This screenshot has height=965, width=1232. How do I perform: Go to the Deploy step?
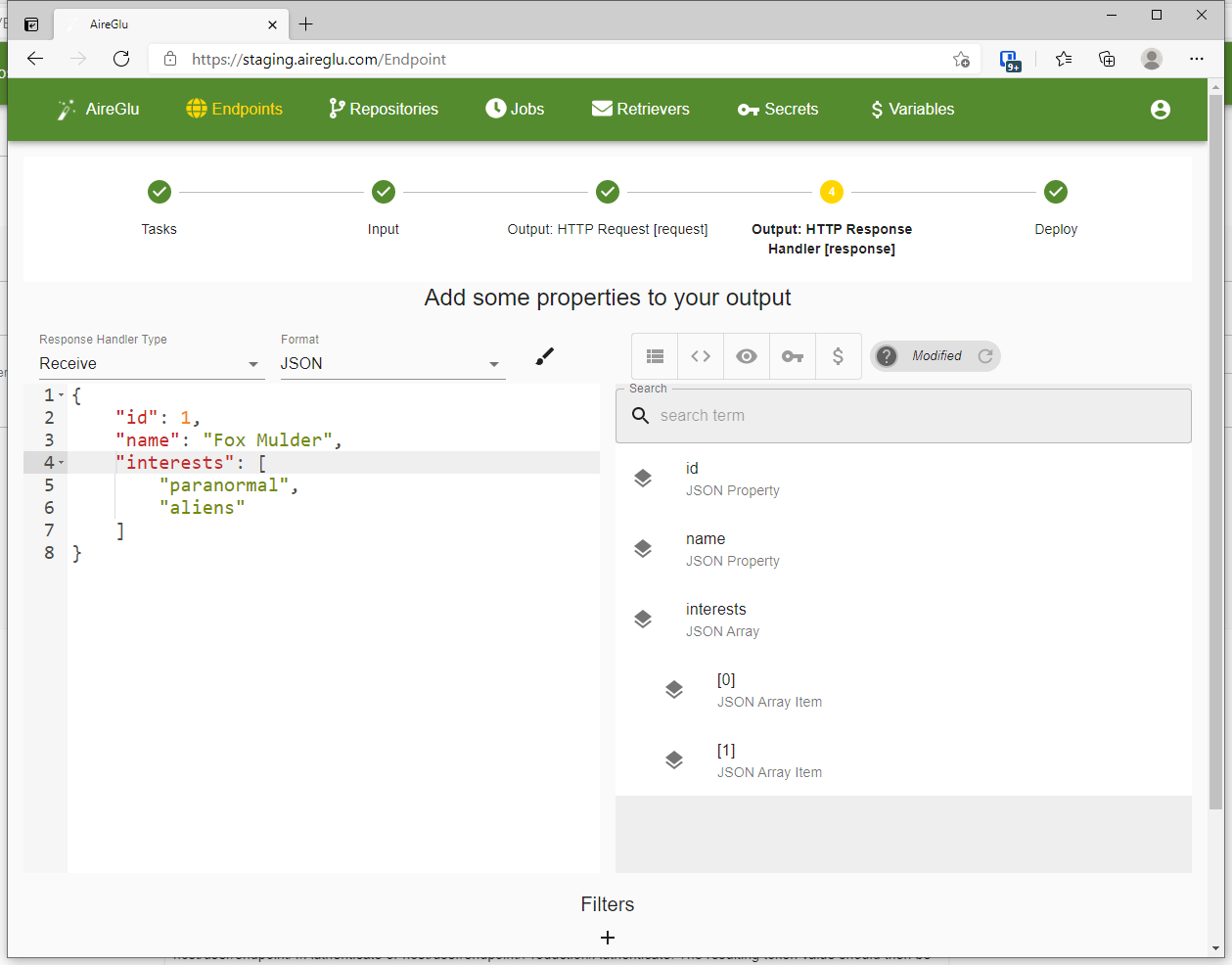click(x=1056, y=207)
